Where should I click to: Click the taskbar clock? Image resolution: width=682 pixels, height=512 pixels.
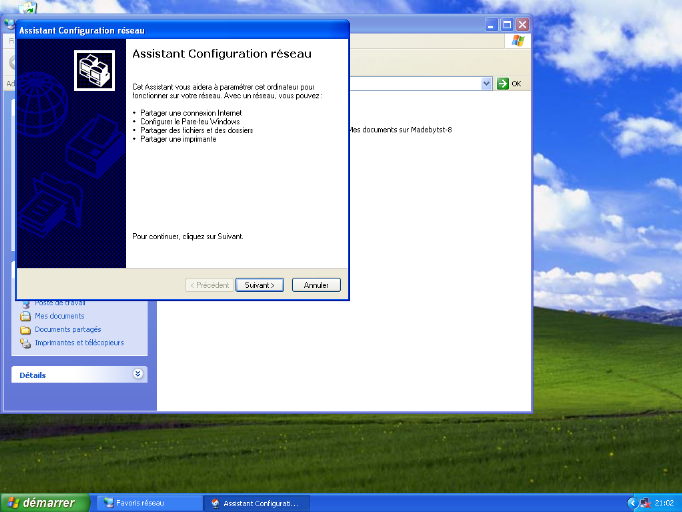click(664, 502)
